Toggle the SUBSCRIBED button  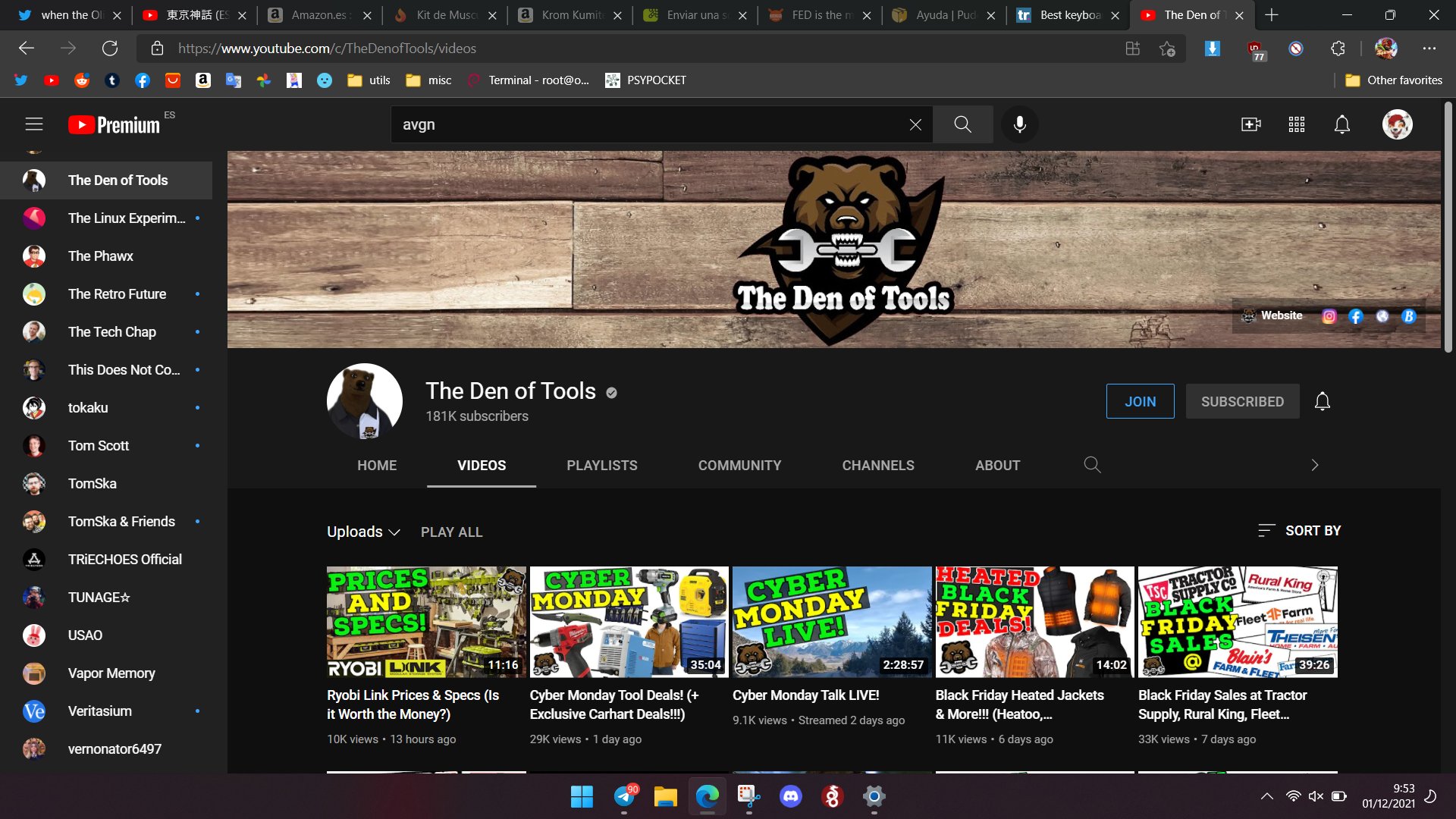click(x=1241, y=401)
